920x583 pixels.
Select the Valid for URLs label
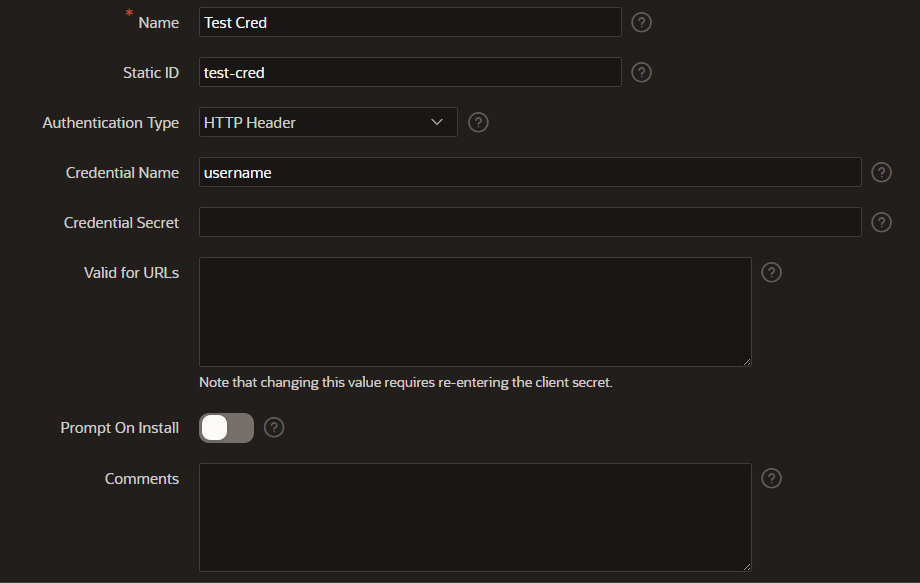point(131,273)
